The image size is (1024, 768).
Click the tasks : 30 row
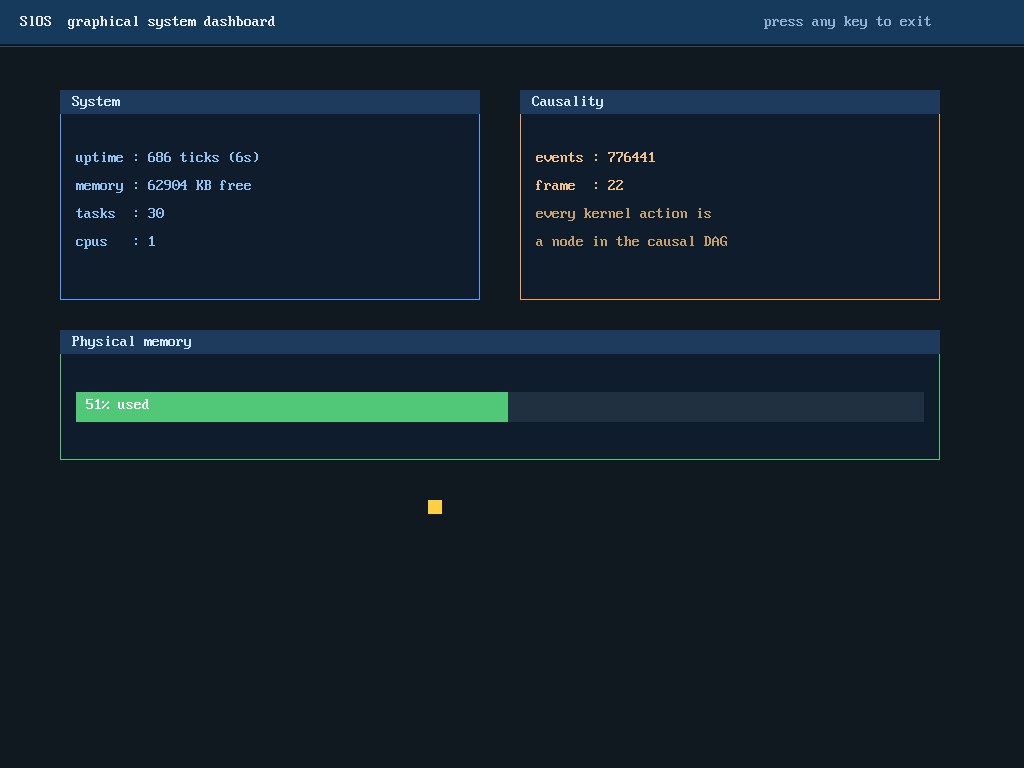pos(120,214)
